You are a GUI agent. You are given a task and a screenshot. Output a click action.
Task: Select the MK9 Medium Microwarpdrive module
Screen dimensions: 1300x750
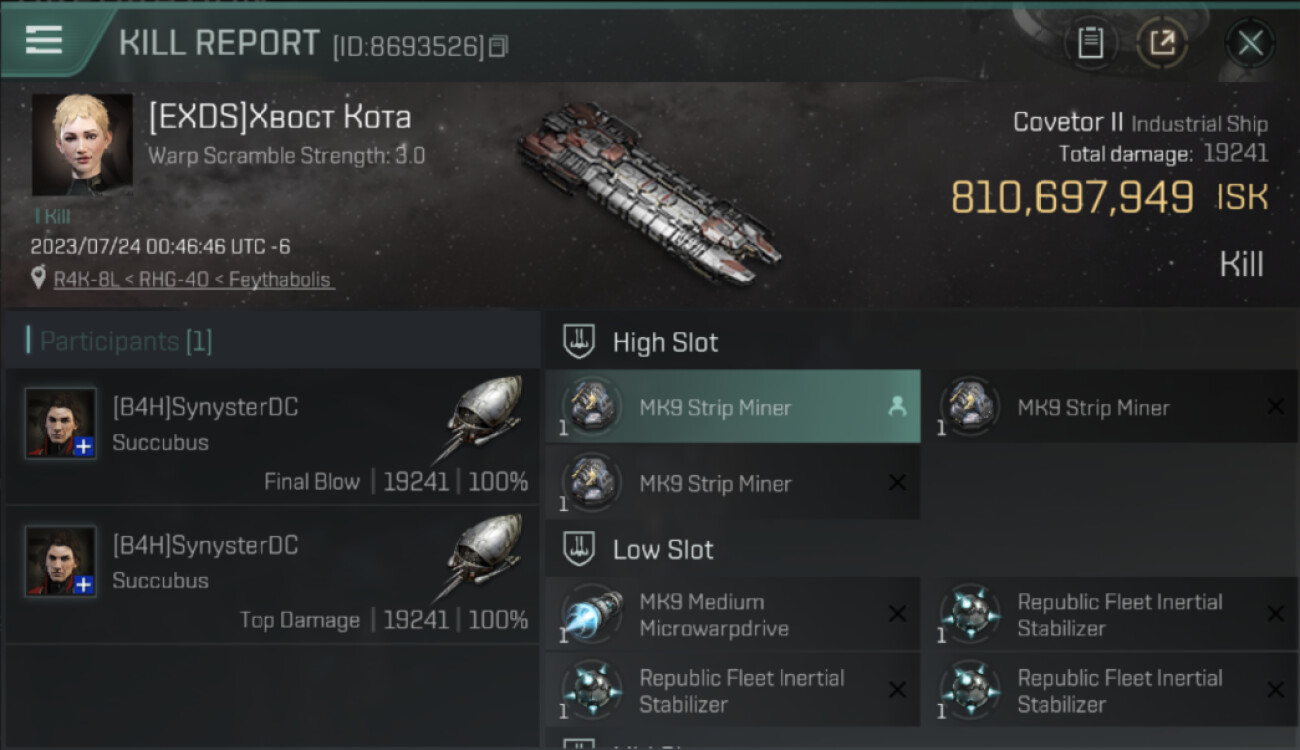[x=714, y=615]
